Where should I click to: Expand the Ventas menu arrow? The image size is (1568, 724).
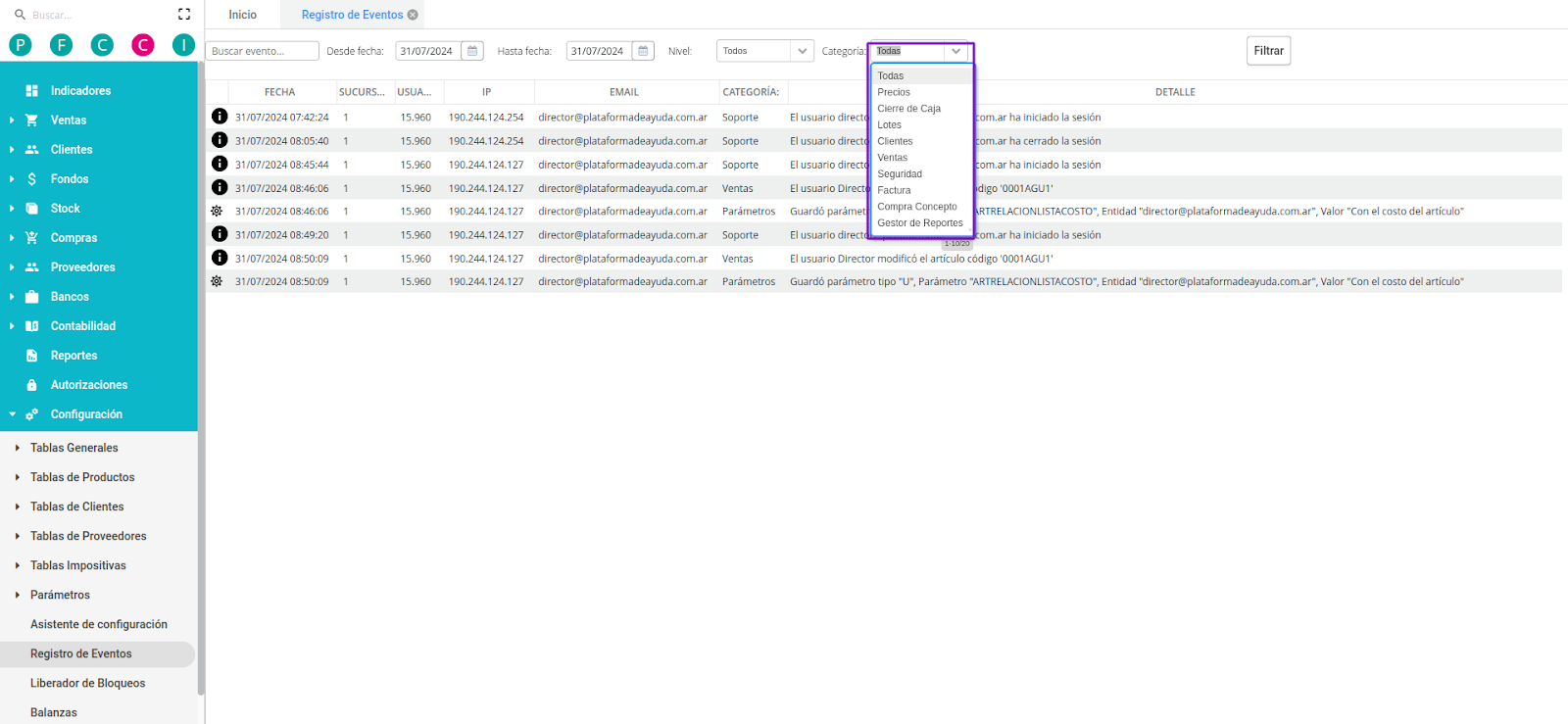(x=12, y=120)
